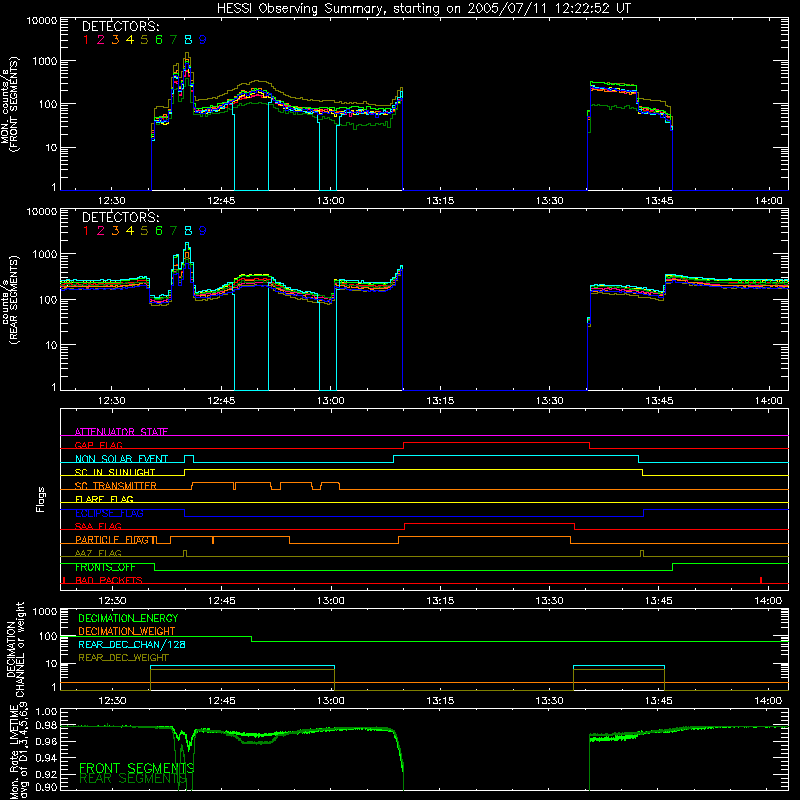The width and height of the screenshot is (800, 800).
Task: Click 14:00 tick under rear segments plot
Action: point(768,401)
